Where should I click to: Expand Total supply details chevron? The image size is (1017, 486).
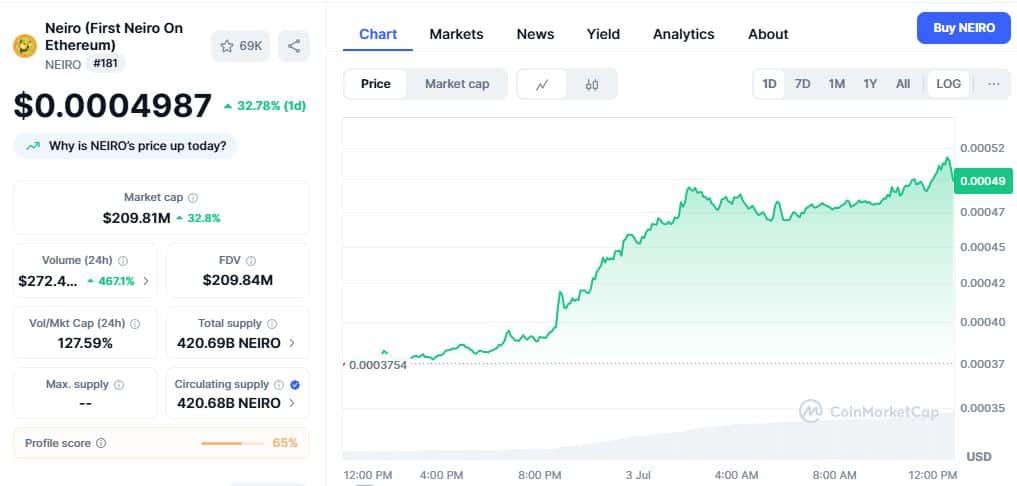click(x=291, y=343)
